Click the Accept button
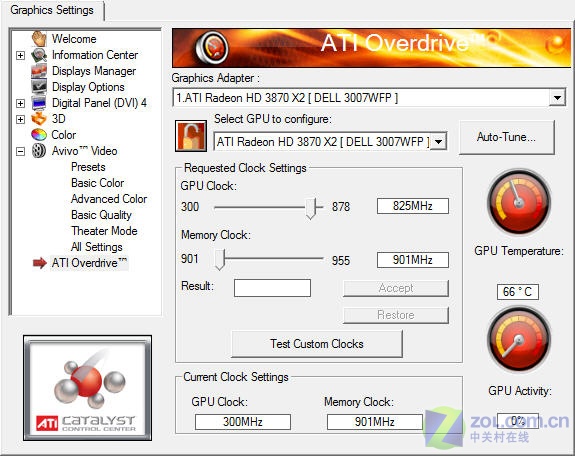Image resolution: width=575 pixels, height=456 pixels. pyautogui.click(x=396, y=288)
